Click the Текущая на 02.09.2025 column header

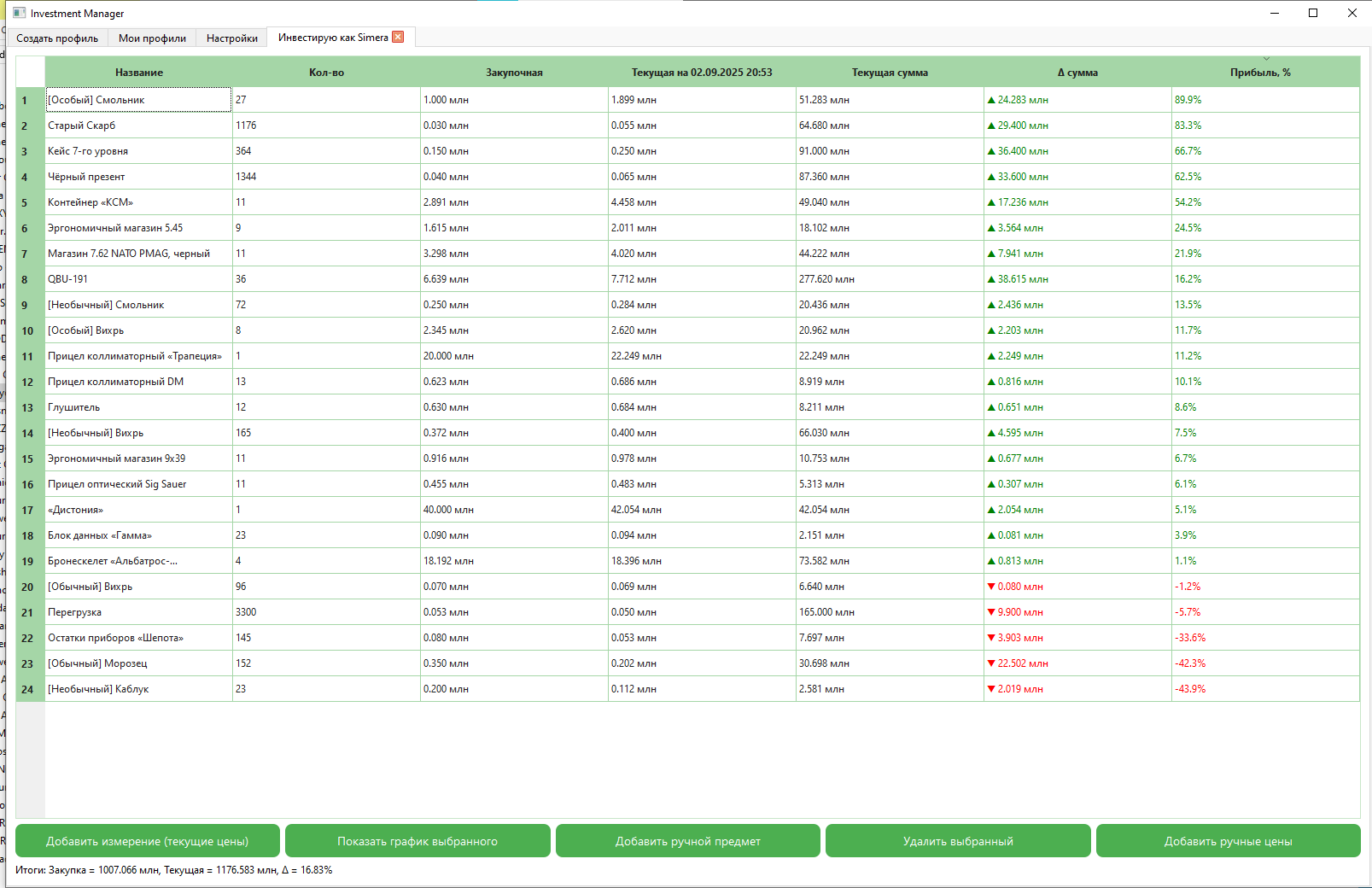point(703,73)
